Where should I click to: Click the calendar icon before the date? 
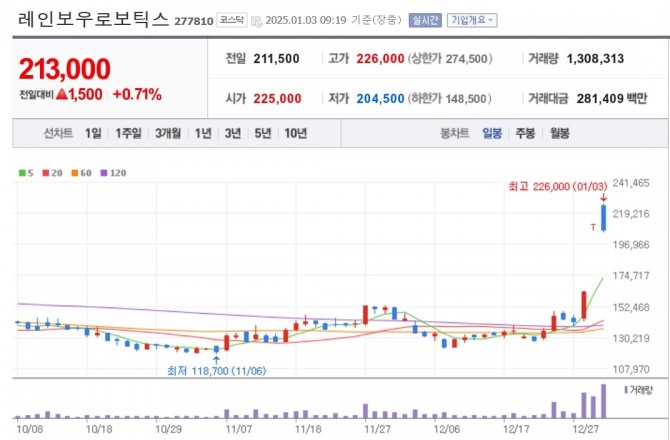pos(256,21)
